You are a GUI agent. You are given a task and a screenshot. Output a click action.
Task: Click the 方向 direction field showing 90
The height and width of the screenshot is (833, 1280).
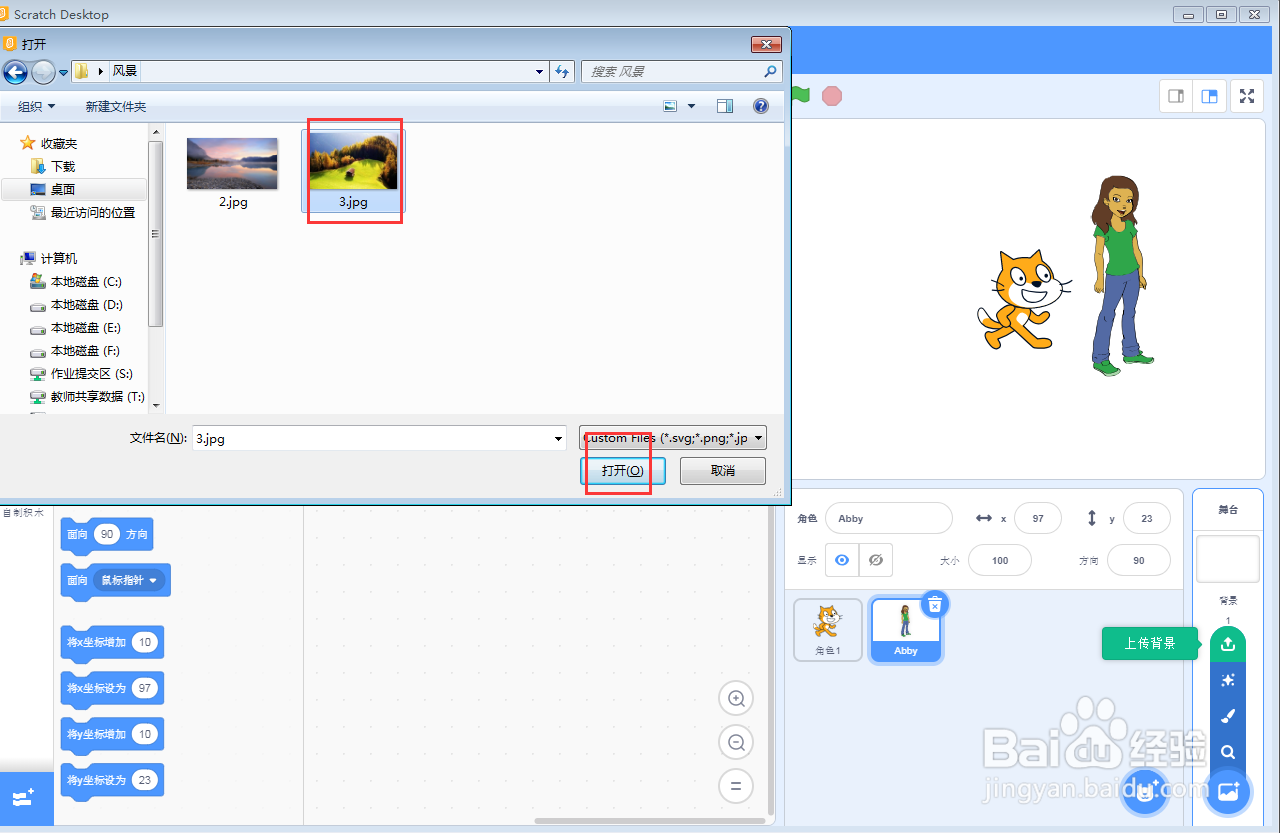1139,560
